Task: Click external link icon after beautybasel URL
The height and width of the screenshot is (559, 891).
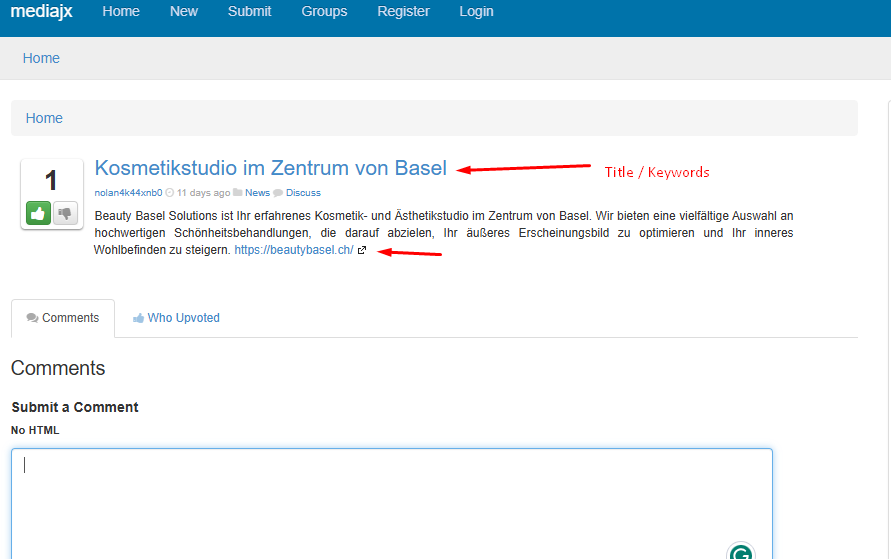Action: 362,251
